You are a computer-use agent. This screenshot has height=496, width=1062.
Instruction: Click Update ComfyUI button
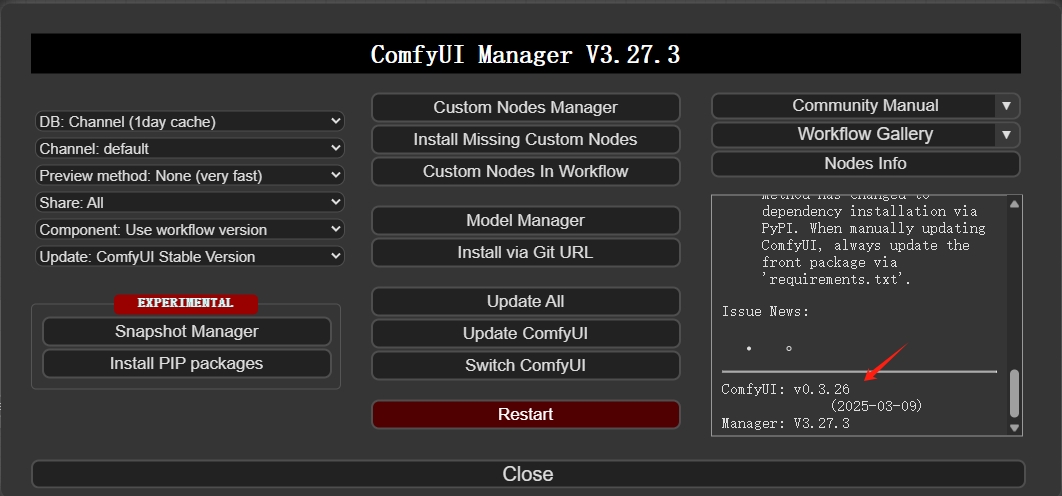click(525, 333)
